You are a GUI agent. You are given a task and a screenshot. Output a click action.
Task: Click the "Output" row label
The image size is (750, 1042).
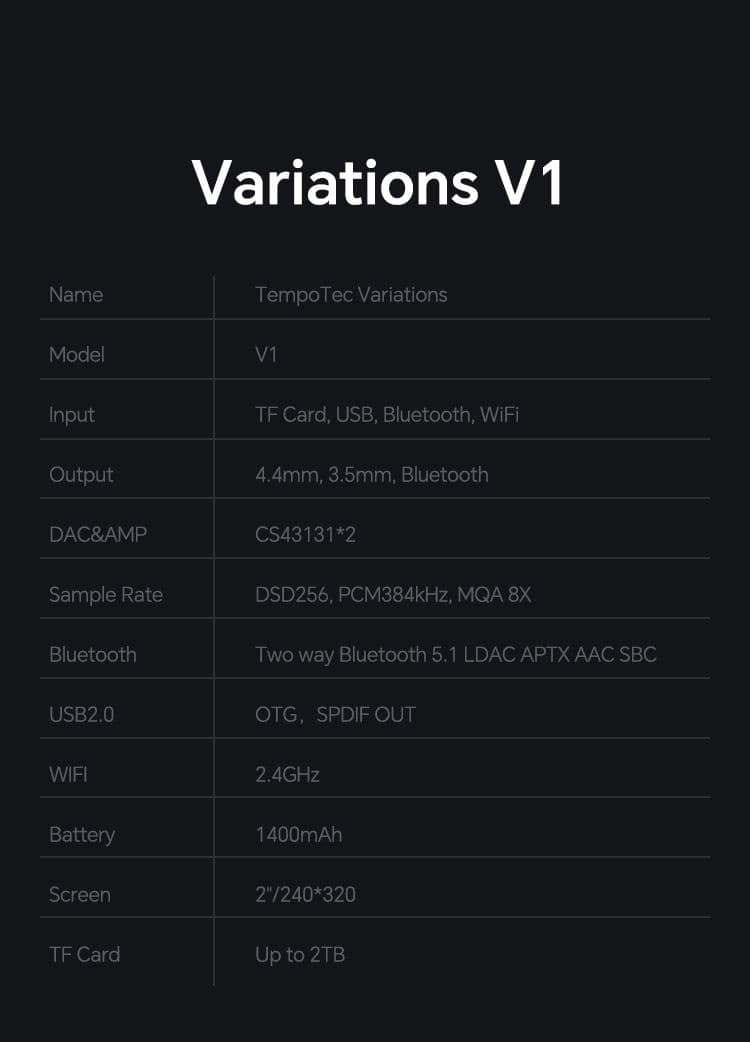(81, 475)
